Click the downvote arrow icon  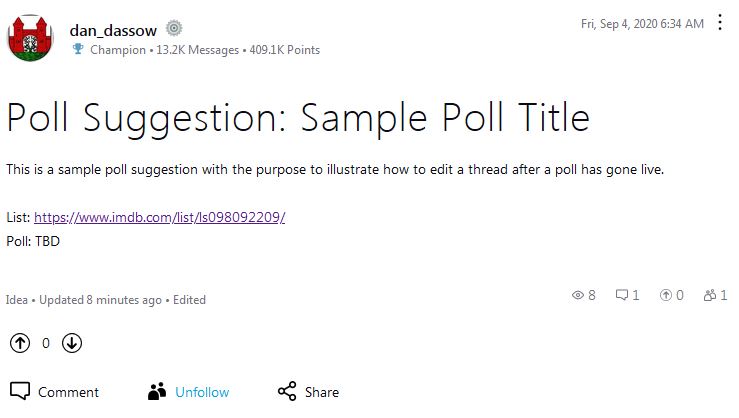(72, 343)
